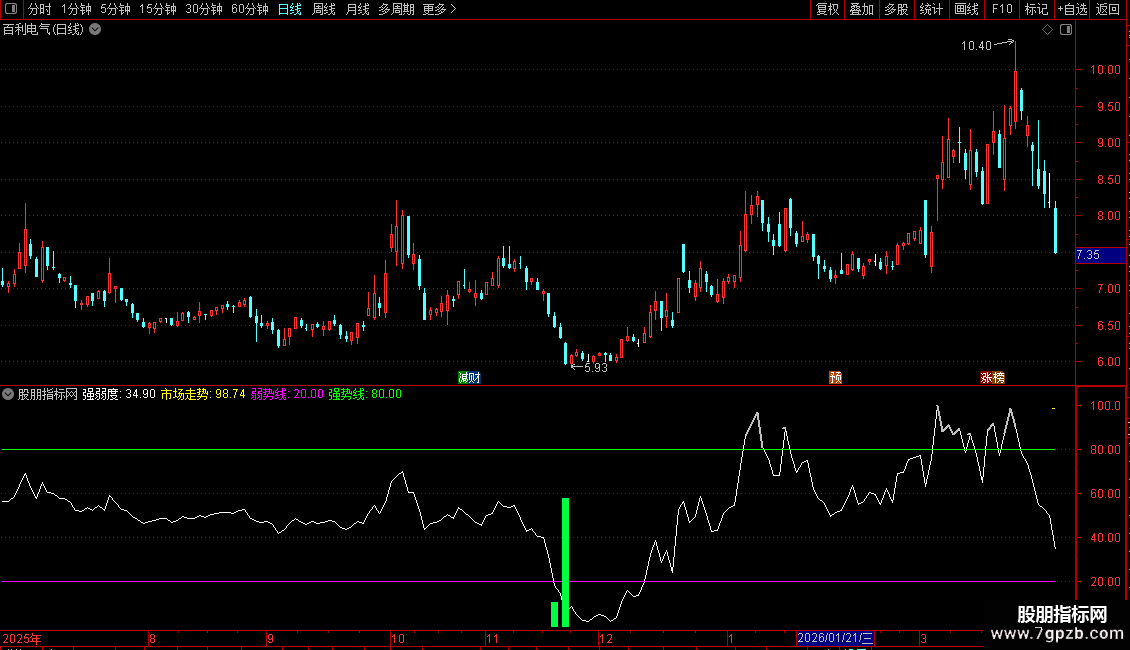Click the 强势线: 80.00 readout
This screenshot has width=1130, height=650.
pyautogui.click(x=365, y=394)
